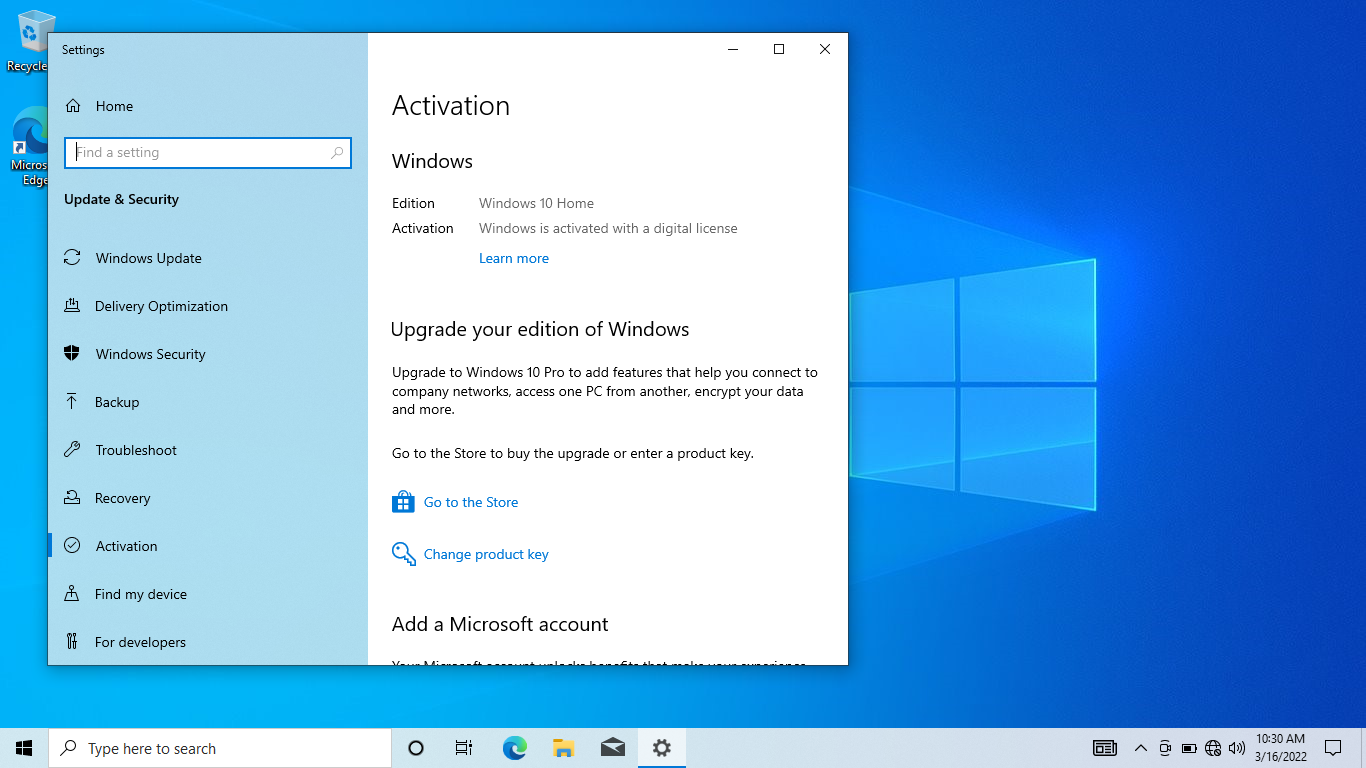This screenshot has height=768, width=1366.
Task: Open News and interests on taskbar
Action: tap(1105, 748)
